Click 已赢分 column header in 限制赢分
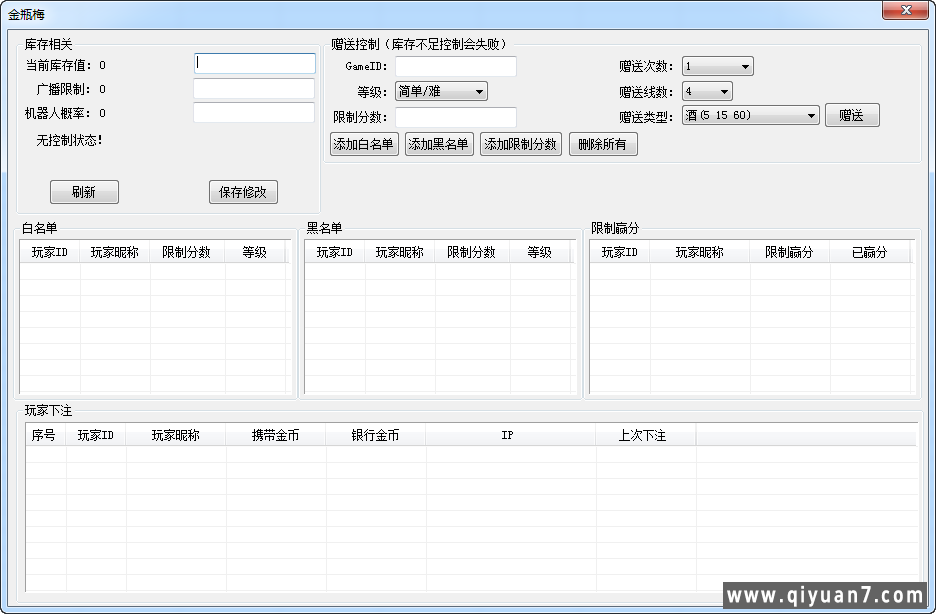 coord(868,253)
